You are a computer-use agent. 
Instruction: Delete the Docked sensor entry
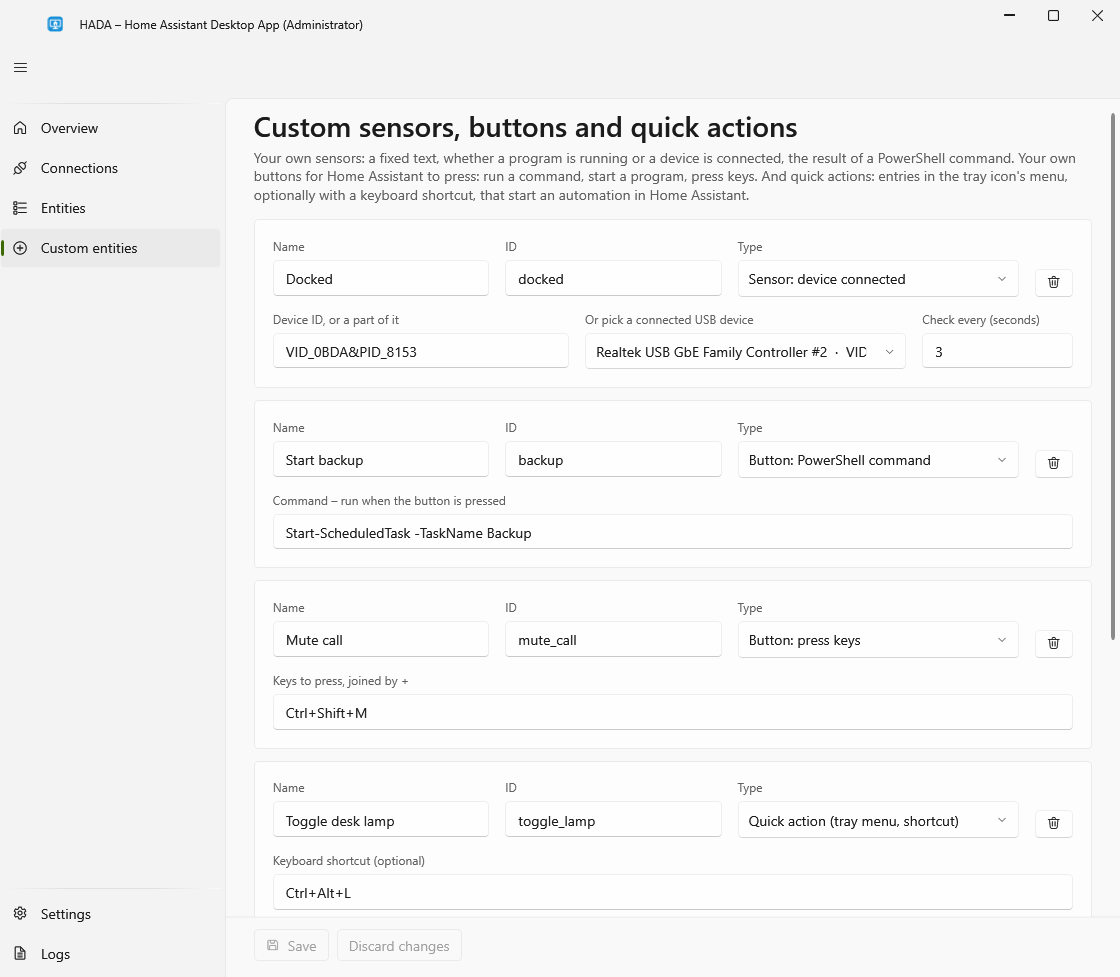pyautogui.click(x=1054, y=281)
